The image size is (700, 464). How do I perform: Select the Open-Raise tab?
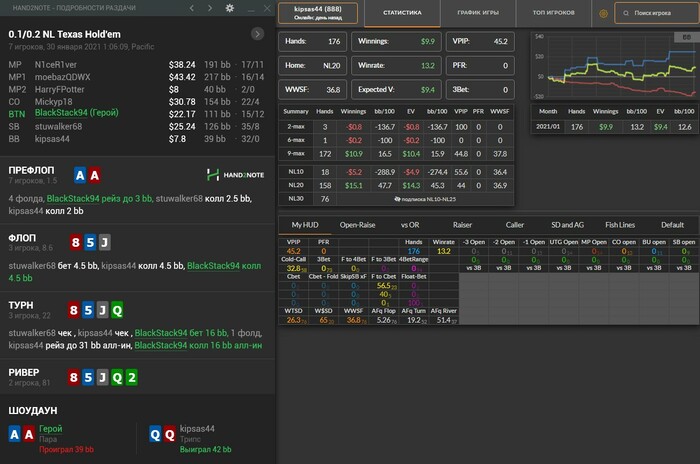point(357,225)
